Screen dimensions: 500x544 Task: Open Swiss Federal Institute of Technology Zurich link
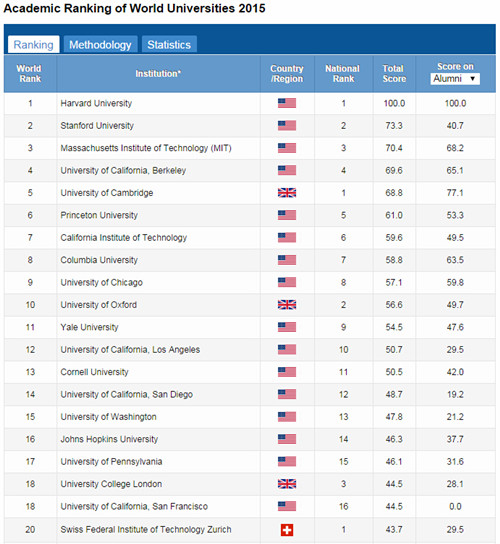pos(146,529)
